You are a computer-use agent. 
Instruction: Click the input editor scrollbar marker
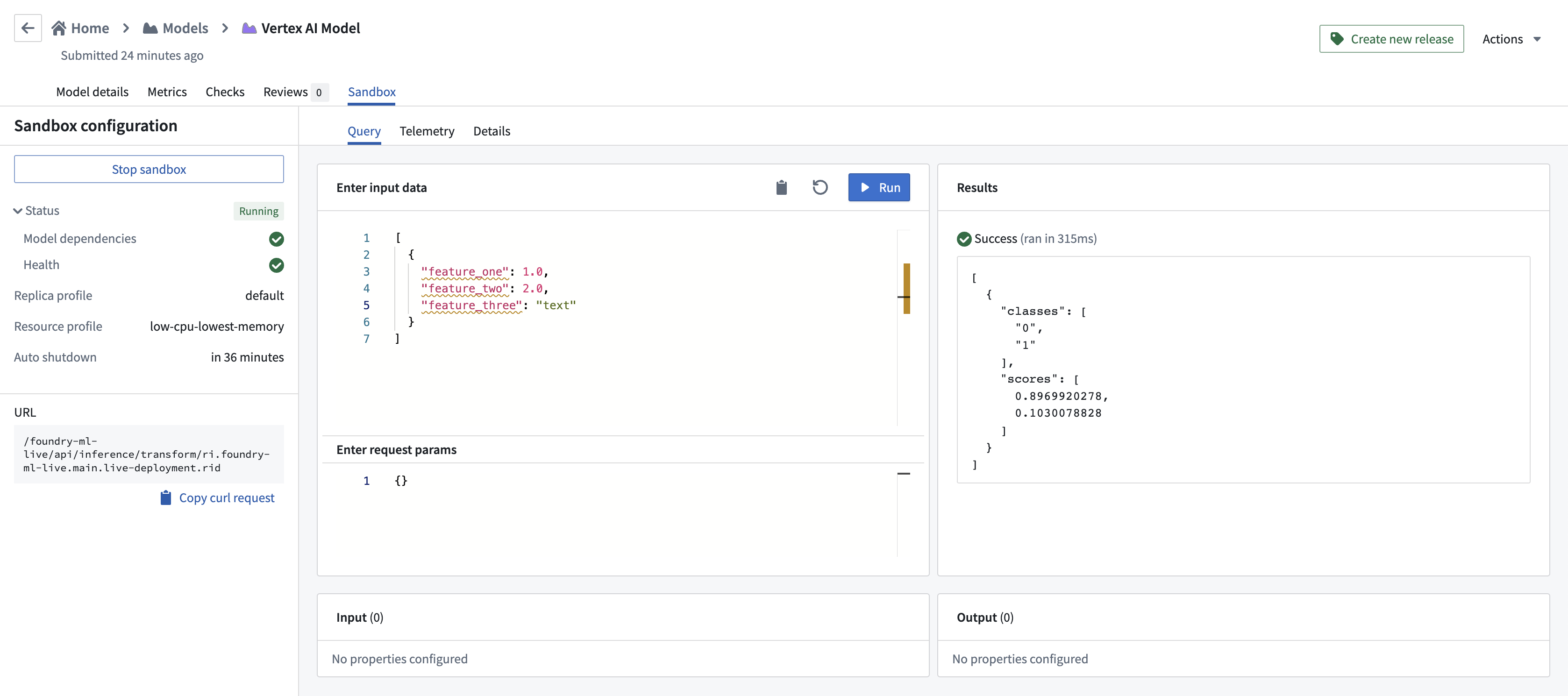[x=906, y=288]
